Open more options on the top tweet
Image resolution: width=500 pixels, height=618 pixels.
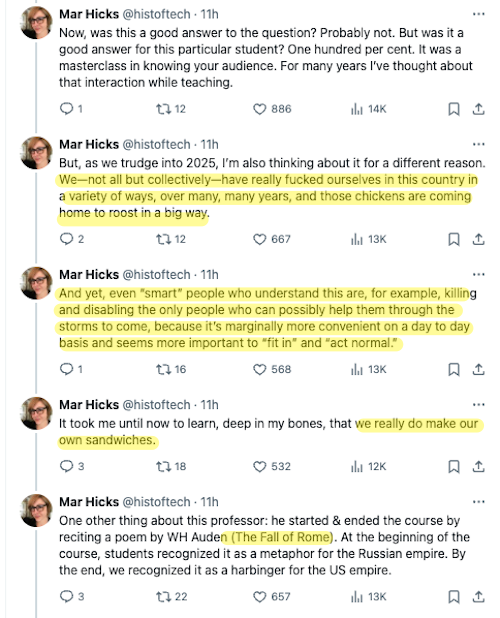(478, 14)
